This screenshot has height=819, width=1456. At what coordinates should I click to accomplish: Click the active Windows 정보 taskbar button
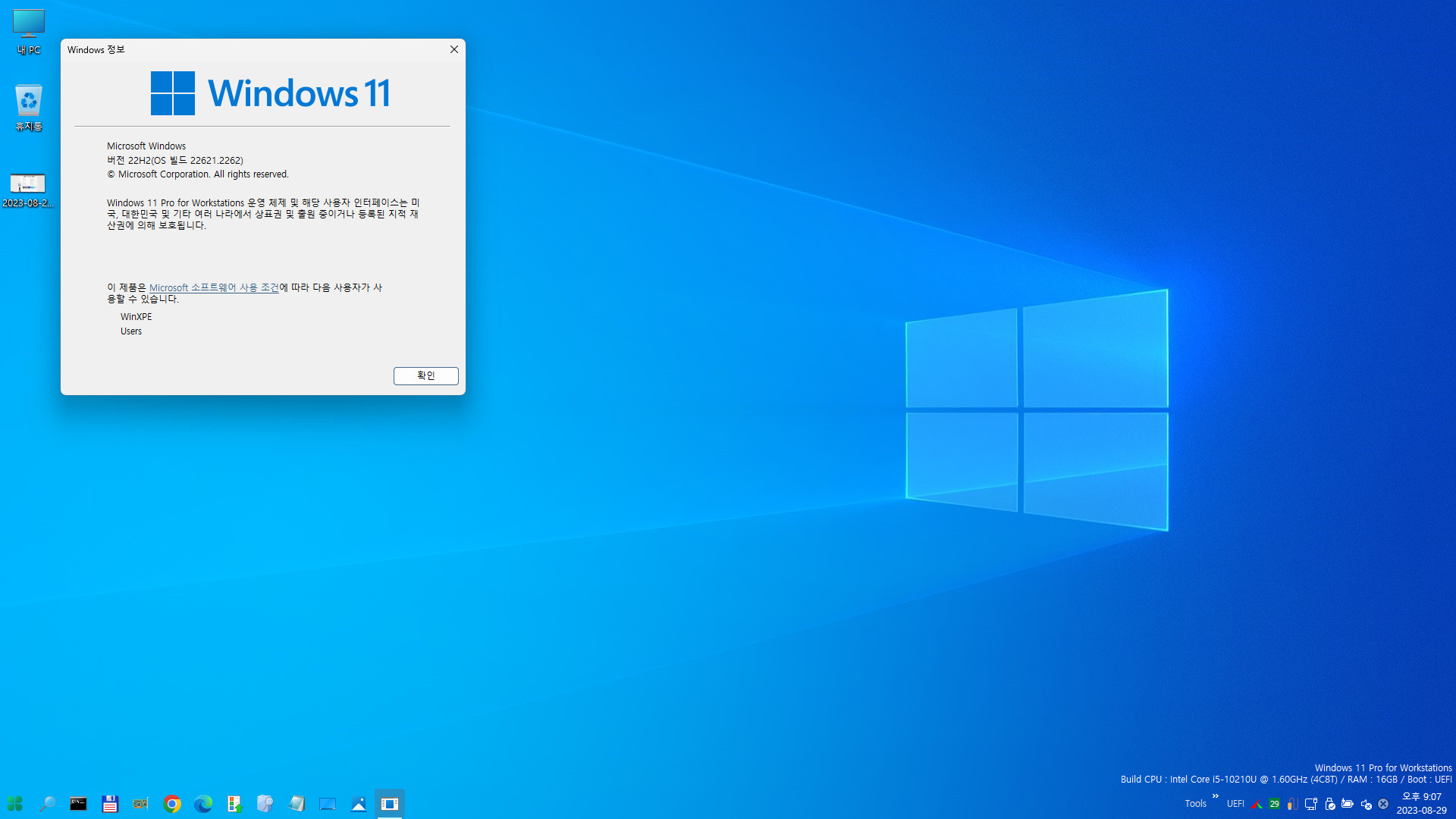390,804
